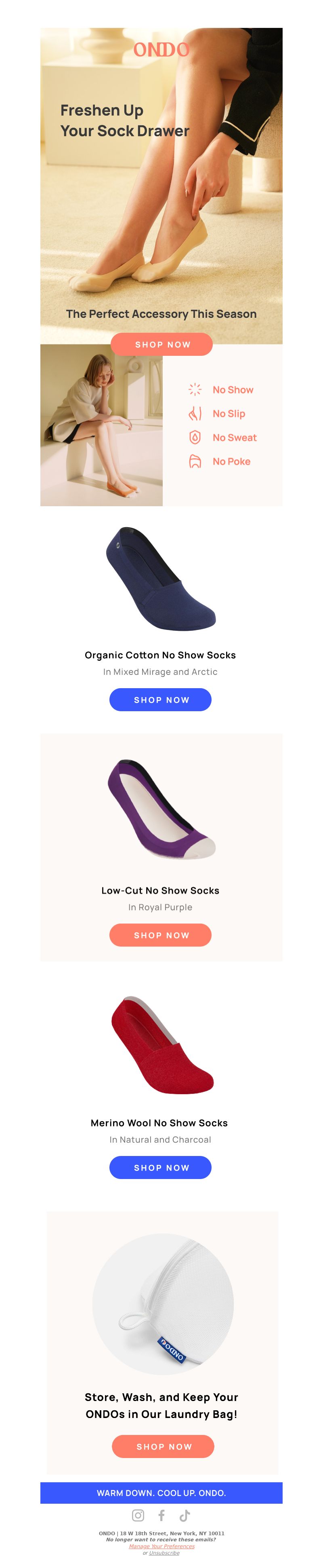Shop Now for Low-Cut Royal Purple socks
The image size is (323, 1568).
[161, 935]
